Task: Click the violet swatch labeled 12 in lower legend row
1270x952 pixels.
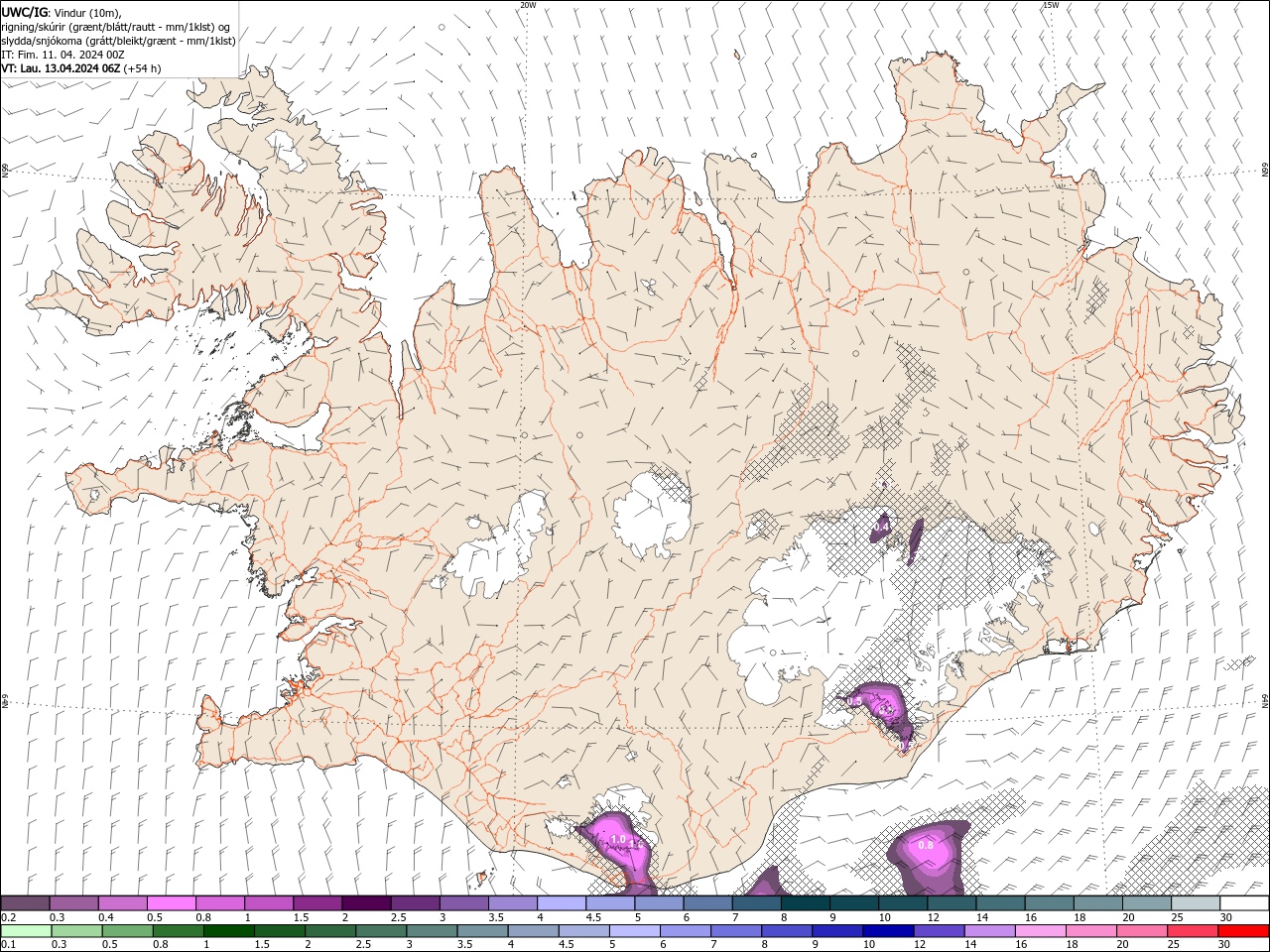Action: (x=939, y=931)
